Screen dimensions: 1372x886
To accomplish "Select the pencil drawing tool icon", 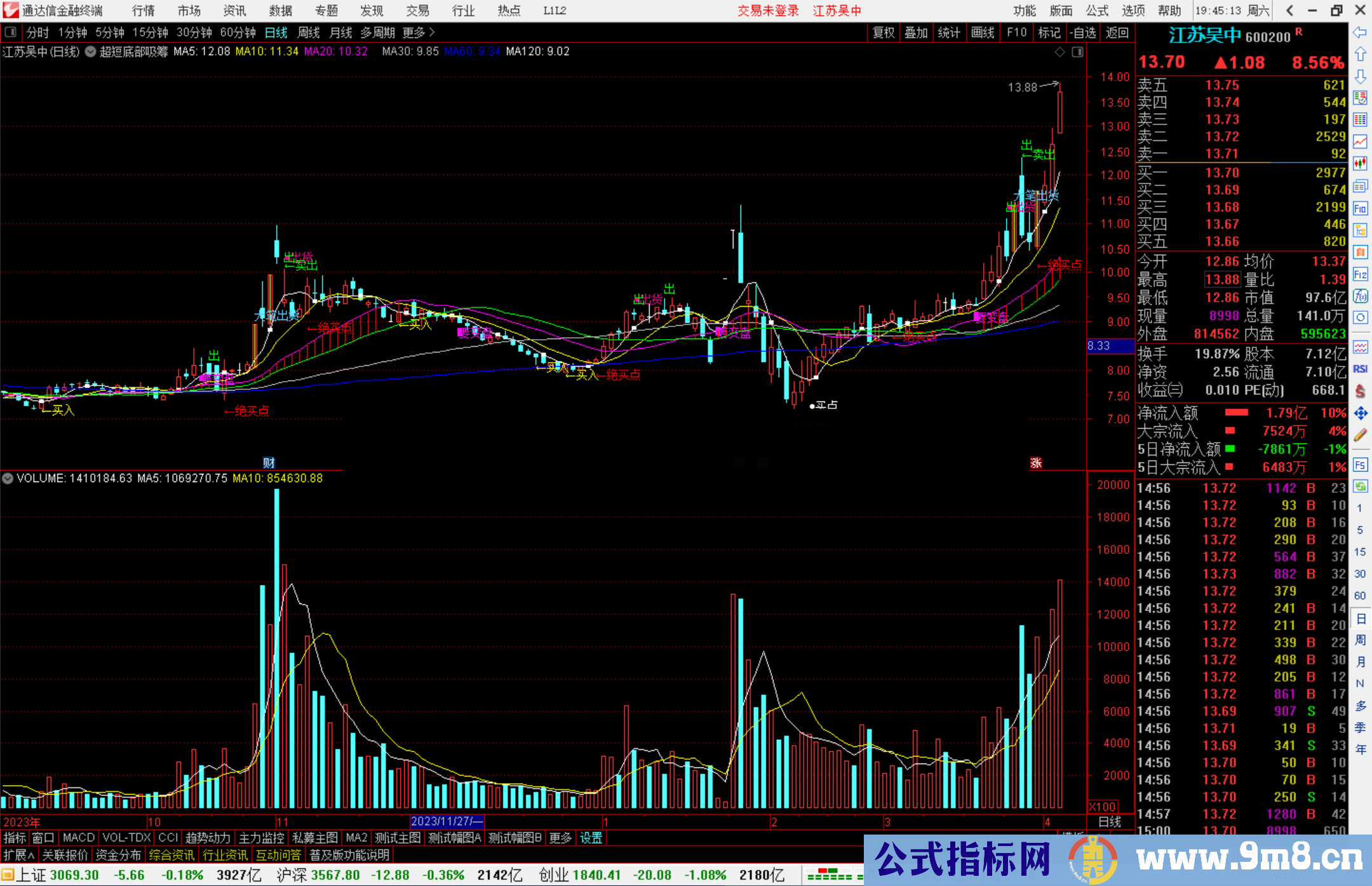I will tap(1360, 436).
